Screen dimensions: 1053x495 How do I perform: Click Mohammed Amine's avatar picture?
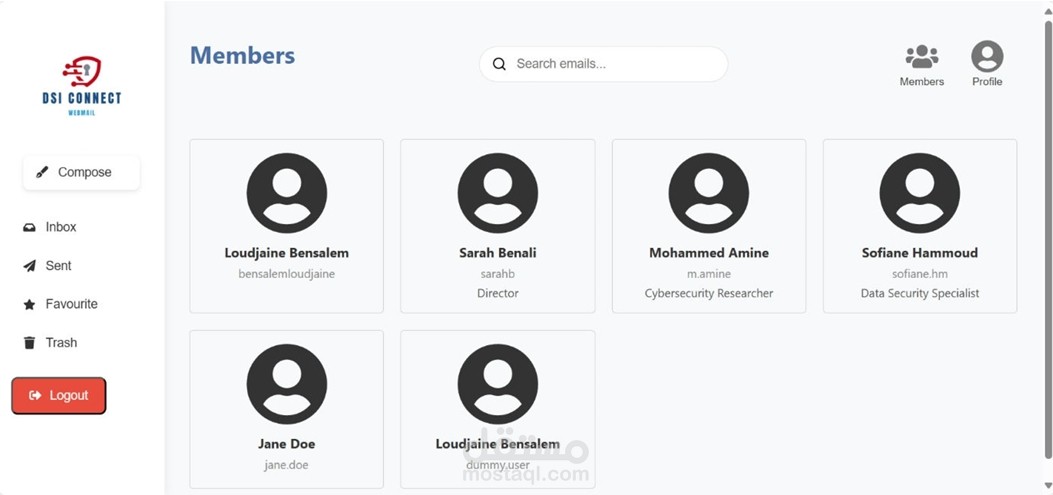point(708,193)
